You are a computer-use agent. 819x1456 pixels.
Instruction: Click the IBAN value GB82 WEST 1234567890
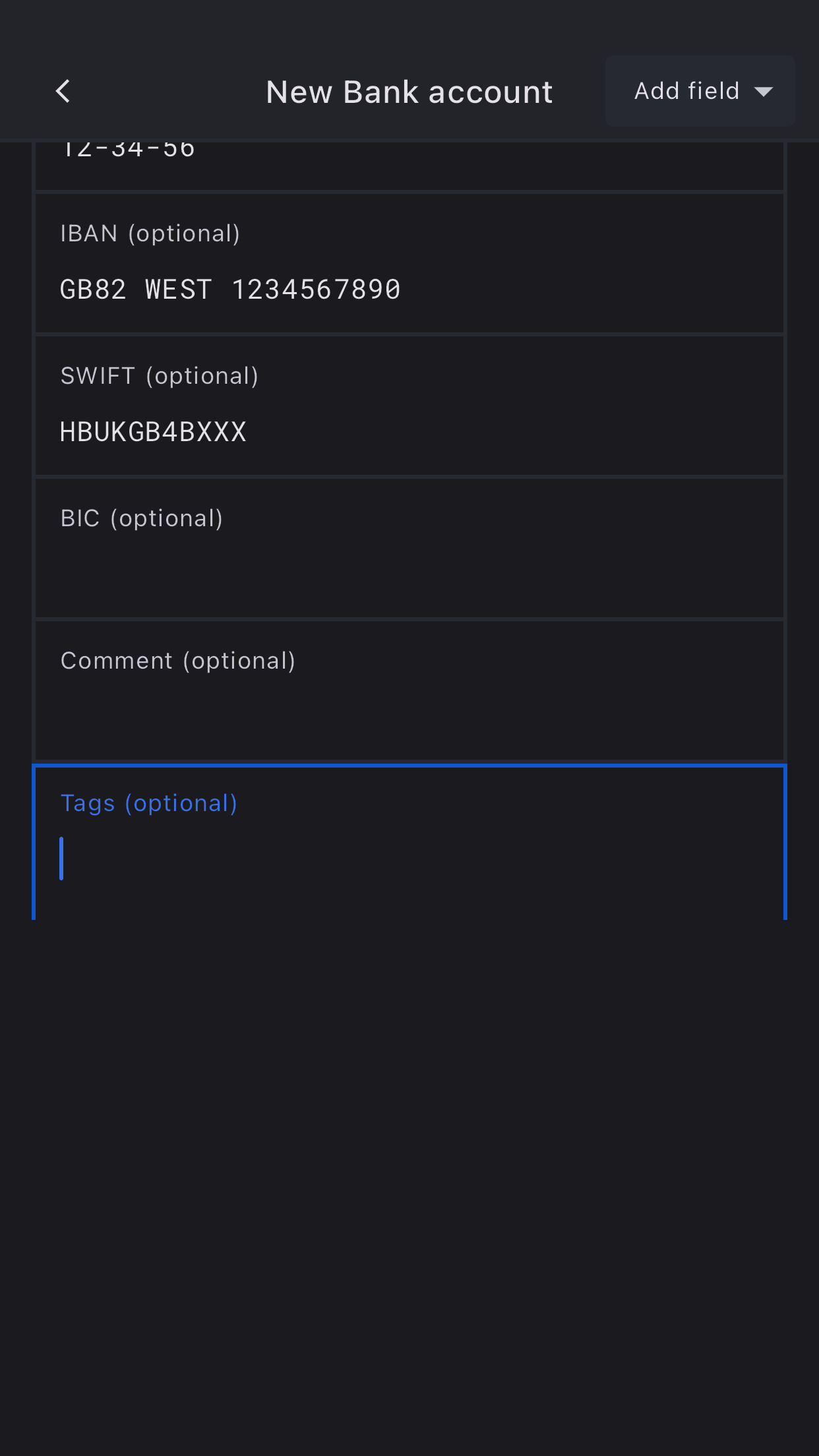230,290
